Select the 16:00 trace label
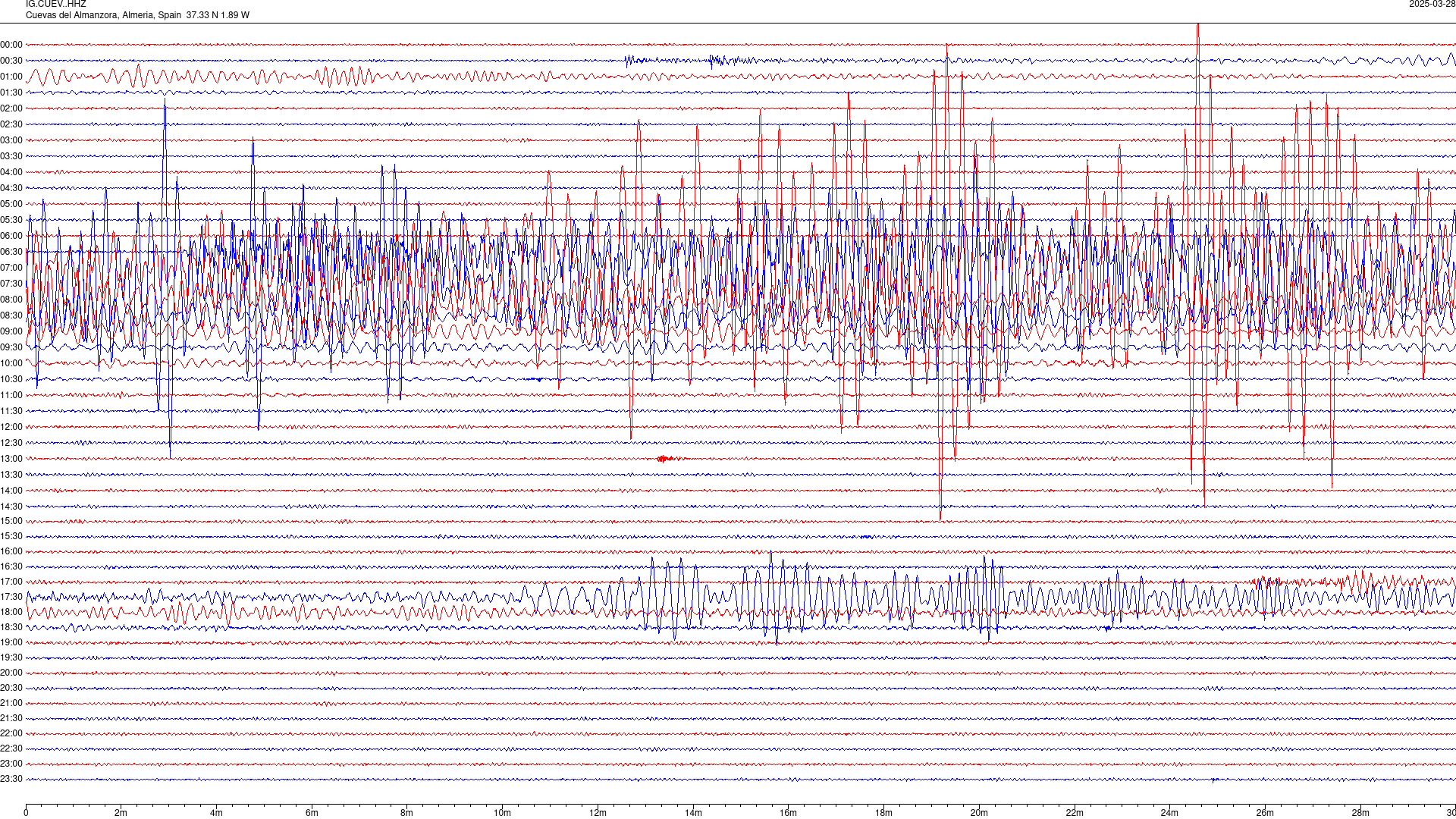The image size is (1456, 819). pos(11,551)
